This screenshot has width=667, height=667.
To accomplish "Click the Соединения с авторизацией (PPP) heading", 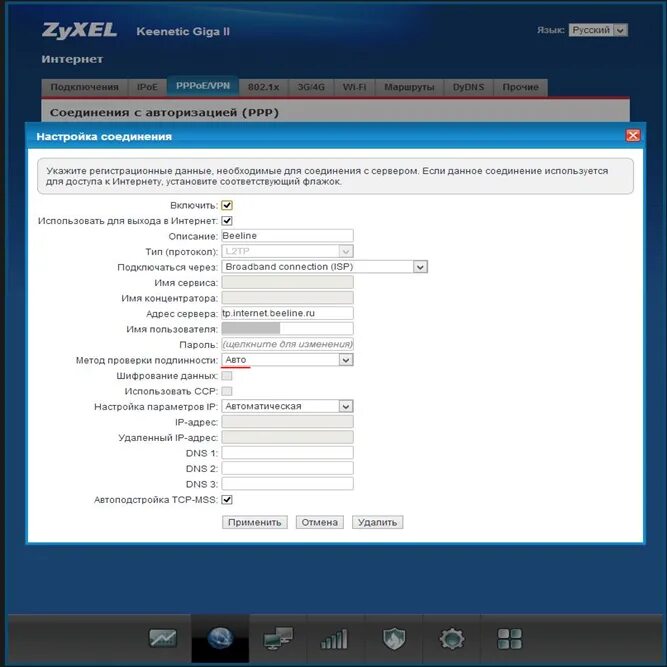I will pyautogui.click(x=164, y=113).
